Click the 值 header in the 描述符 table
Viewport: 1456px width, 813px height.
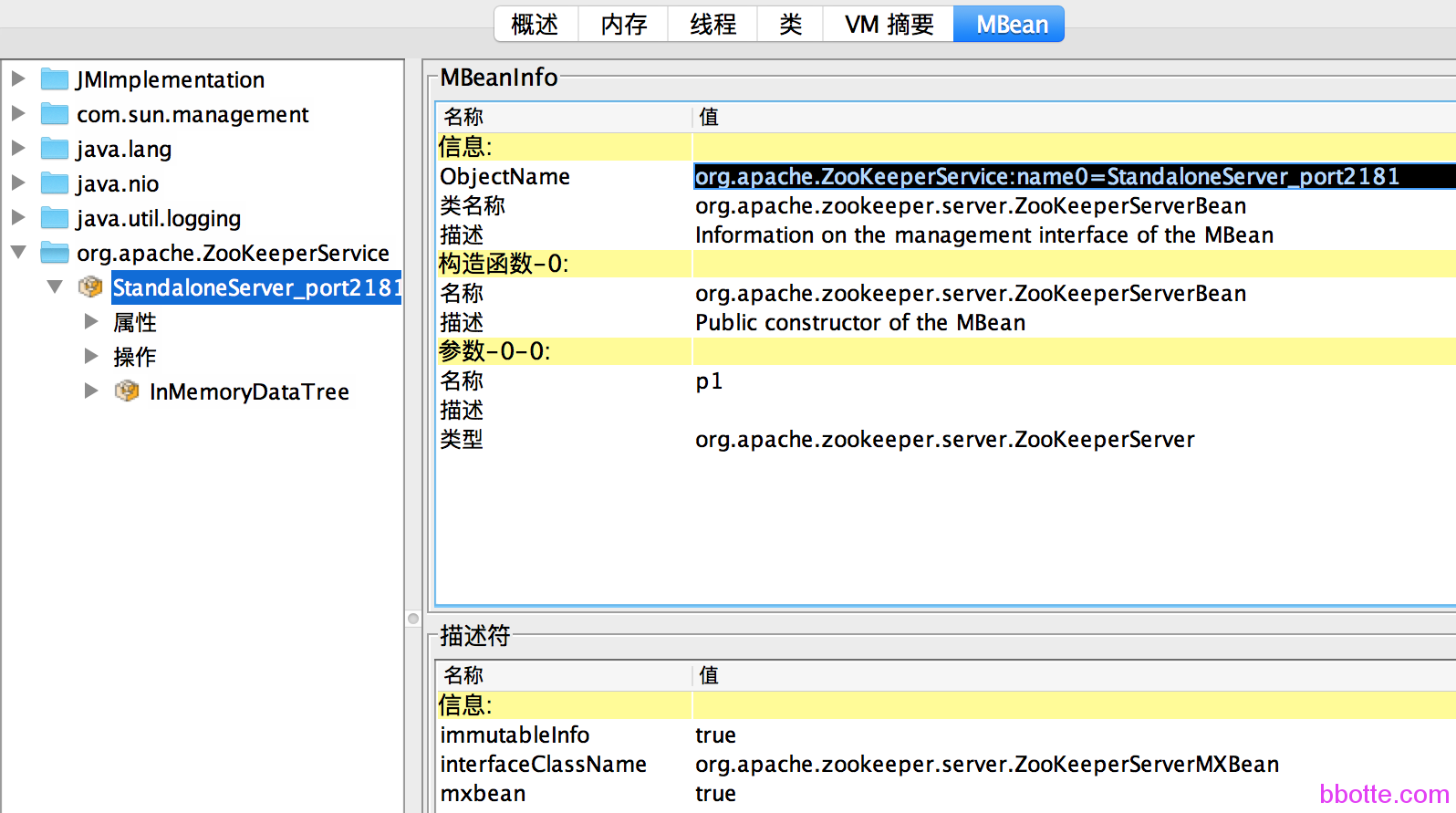pyautogui.click(x=709, y=675)
